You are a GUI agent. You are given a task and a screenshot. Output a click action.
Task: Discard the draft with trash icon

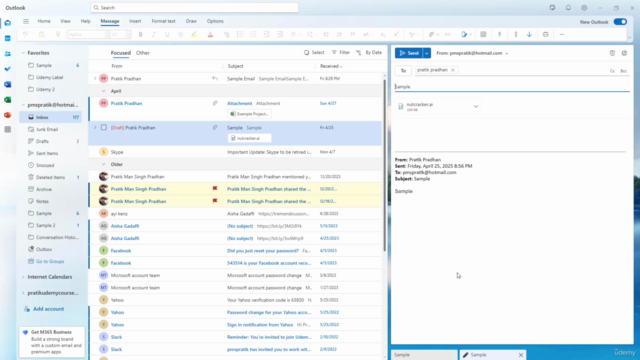pos(612,53)
